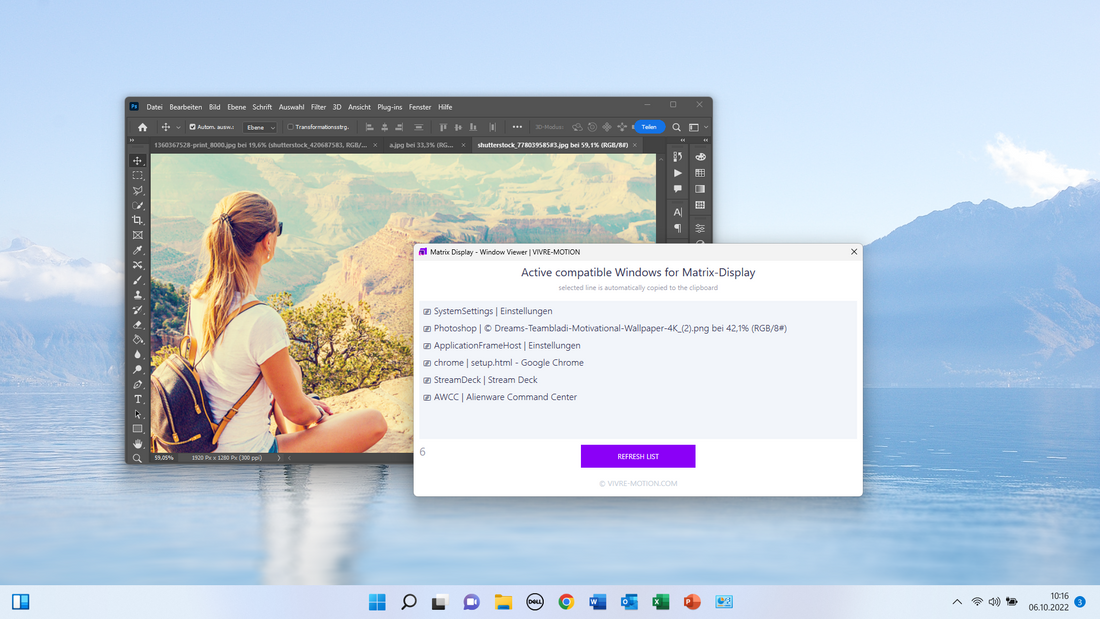This screenshot has width=1100, height=619.
Task: Select the 'StreamDeck | Stream Deck' list entry
Action: (x=485, y=380)
